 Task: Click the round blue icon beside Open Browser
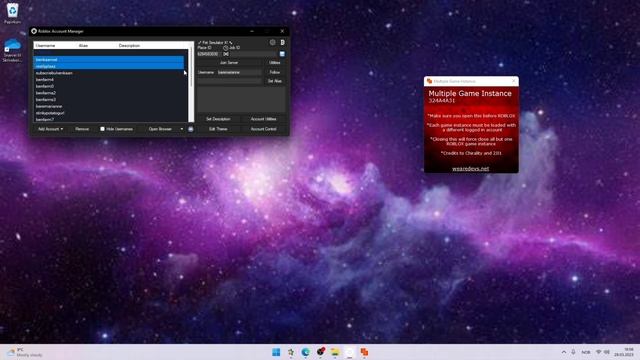coord(191,129)
